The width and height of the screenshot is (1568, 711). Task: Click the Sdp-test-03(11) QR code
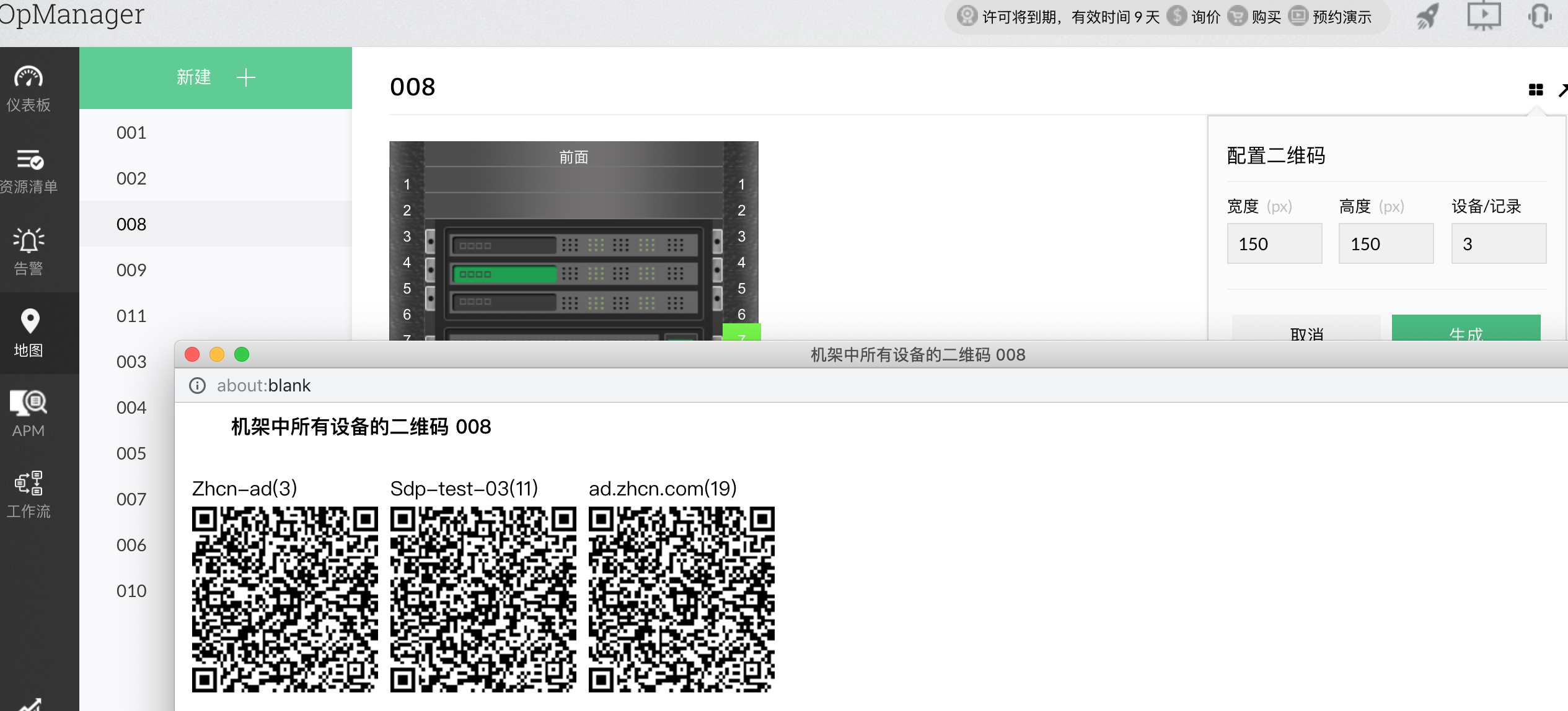click(x=483, y=600)
